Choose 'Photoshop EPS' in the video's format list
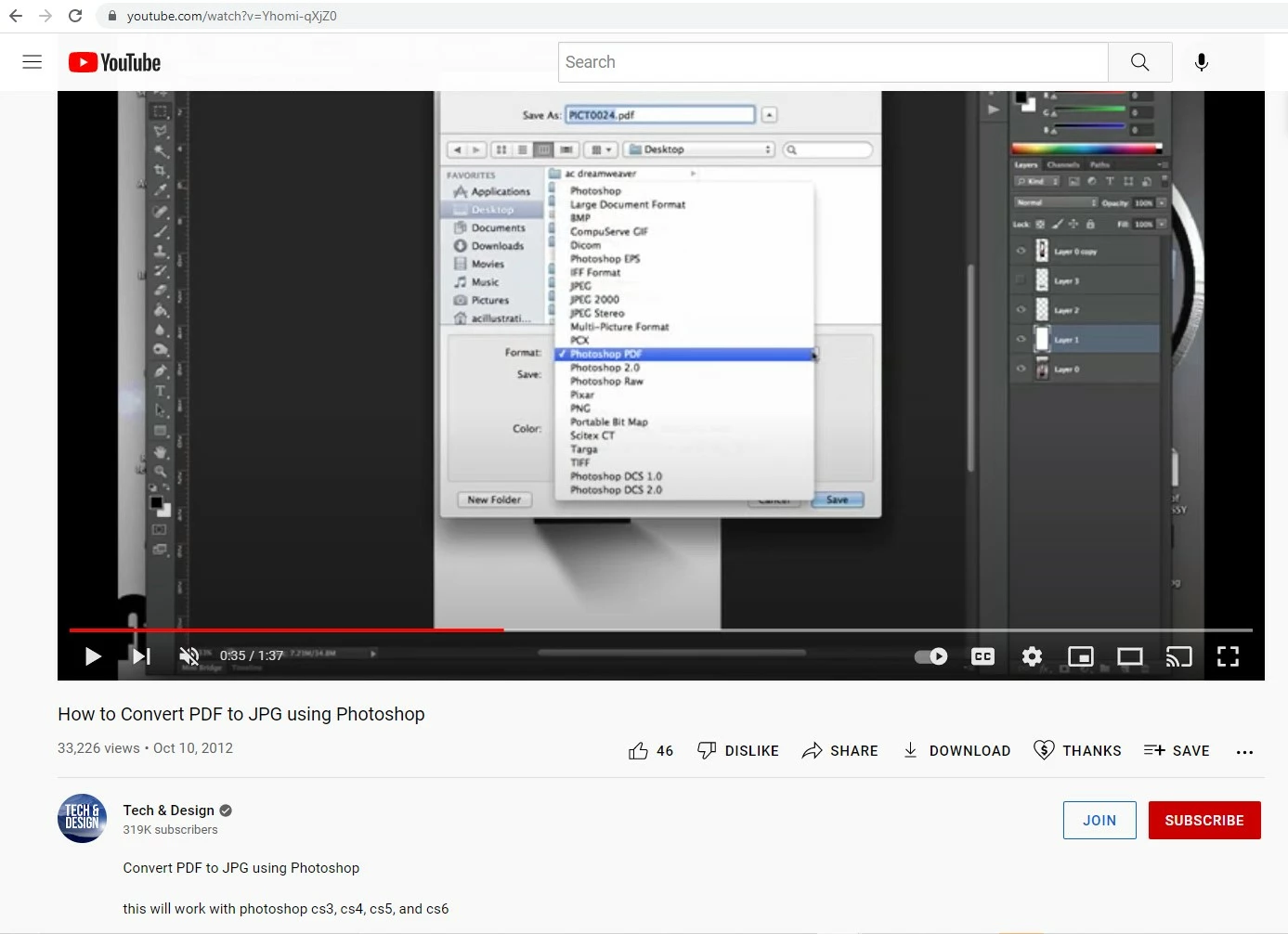The image size is (1288, 934). coord(605,259)
